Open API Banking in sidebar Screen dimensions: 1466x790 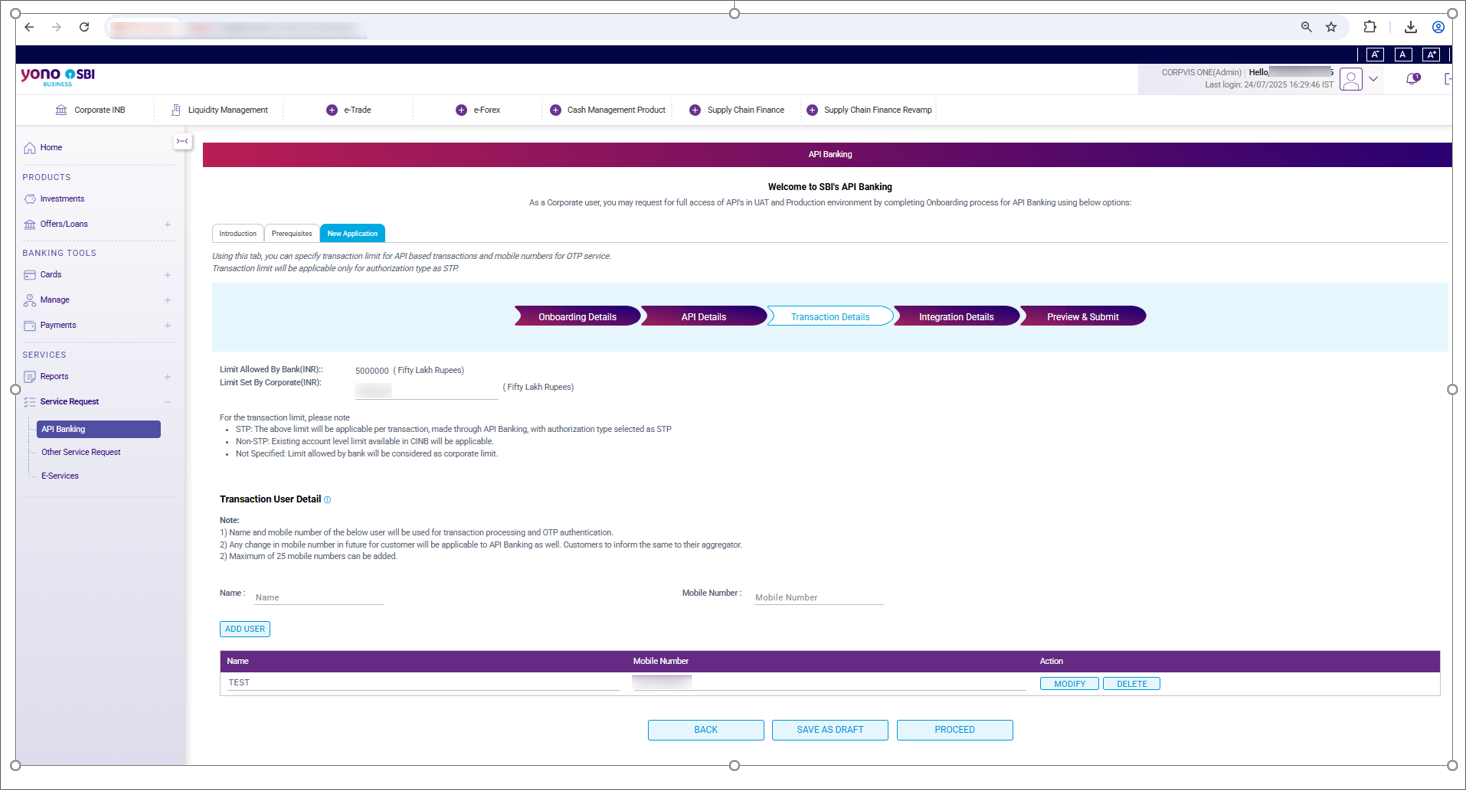[98, 429]
